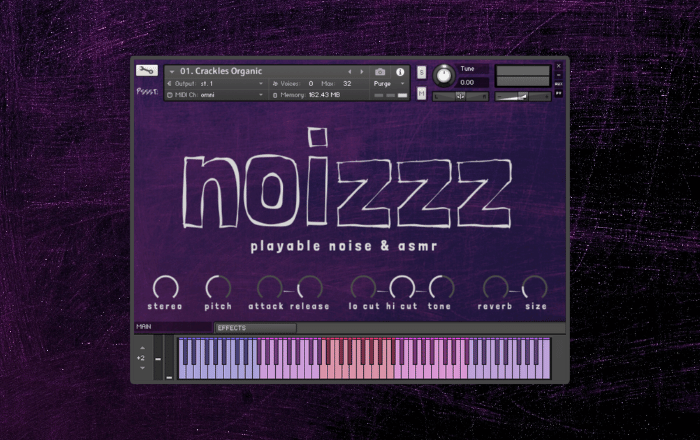700x440 pixels.
Task: Open the snapshot camera view
Action: click(x=380, y=72)
